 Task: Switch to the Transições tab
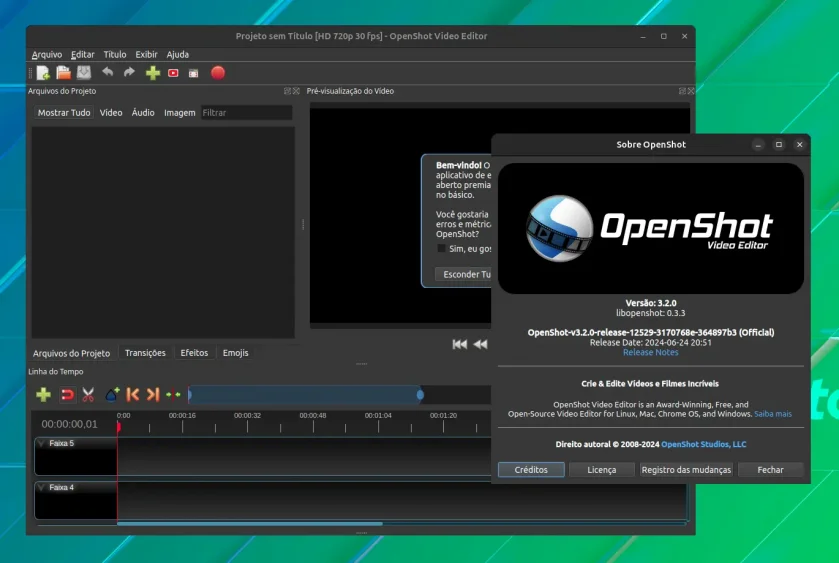click(145, 353)
